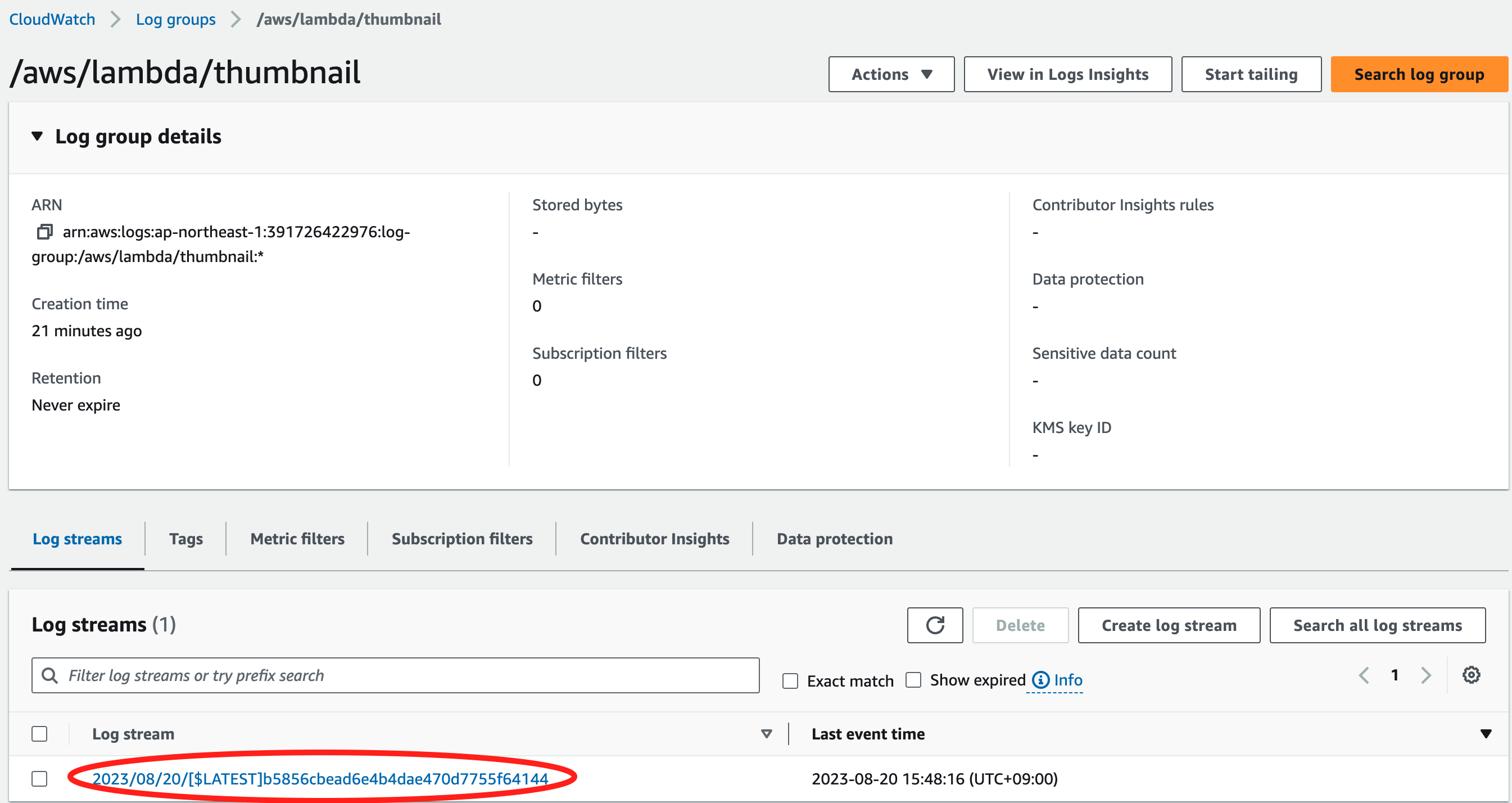Click page number 1 in pagination
This screenshot has width=1512, height=803.
coord(1395,675)
